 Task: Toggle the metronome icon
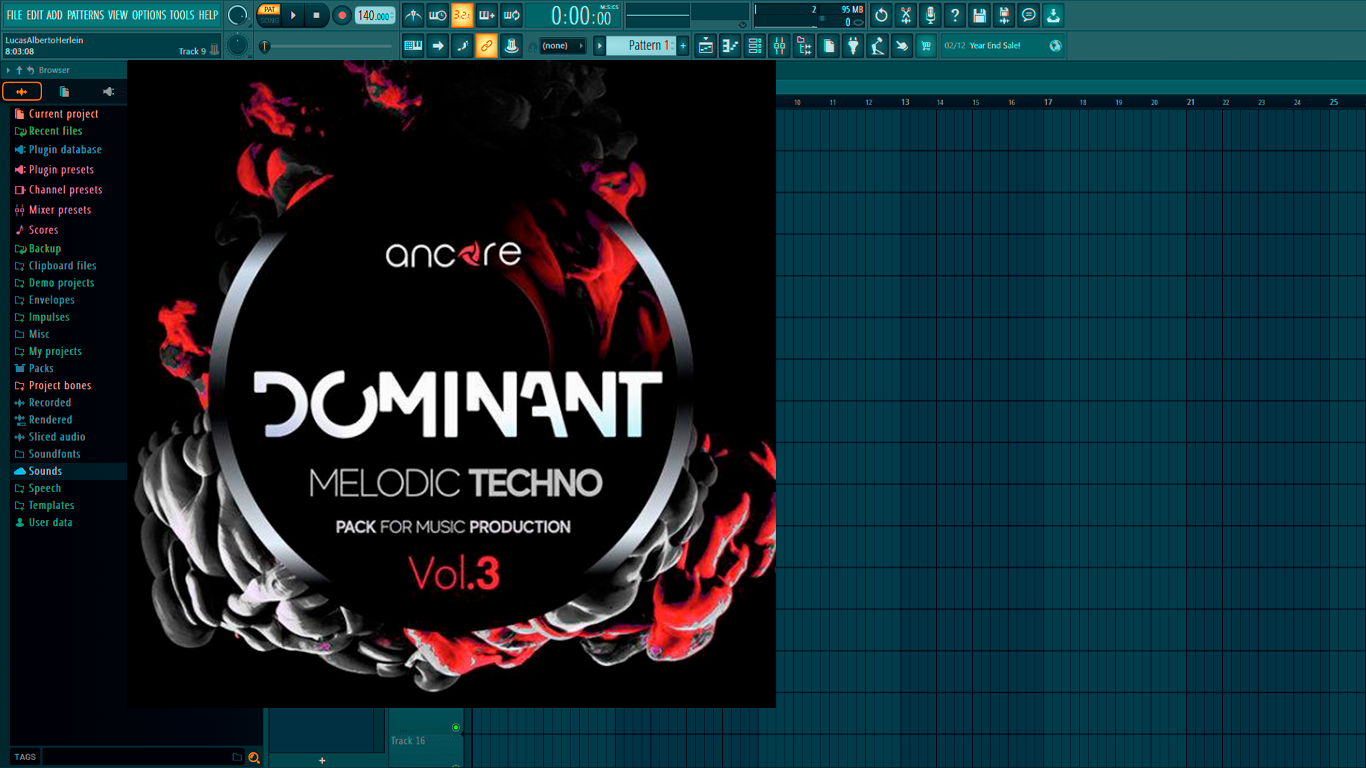pos(413,15)
